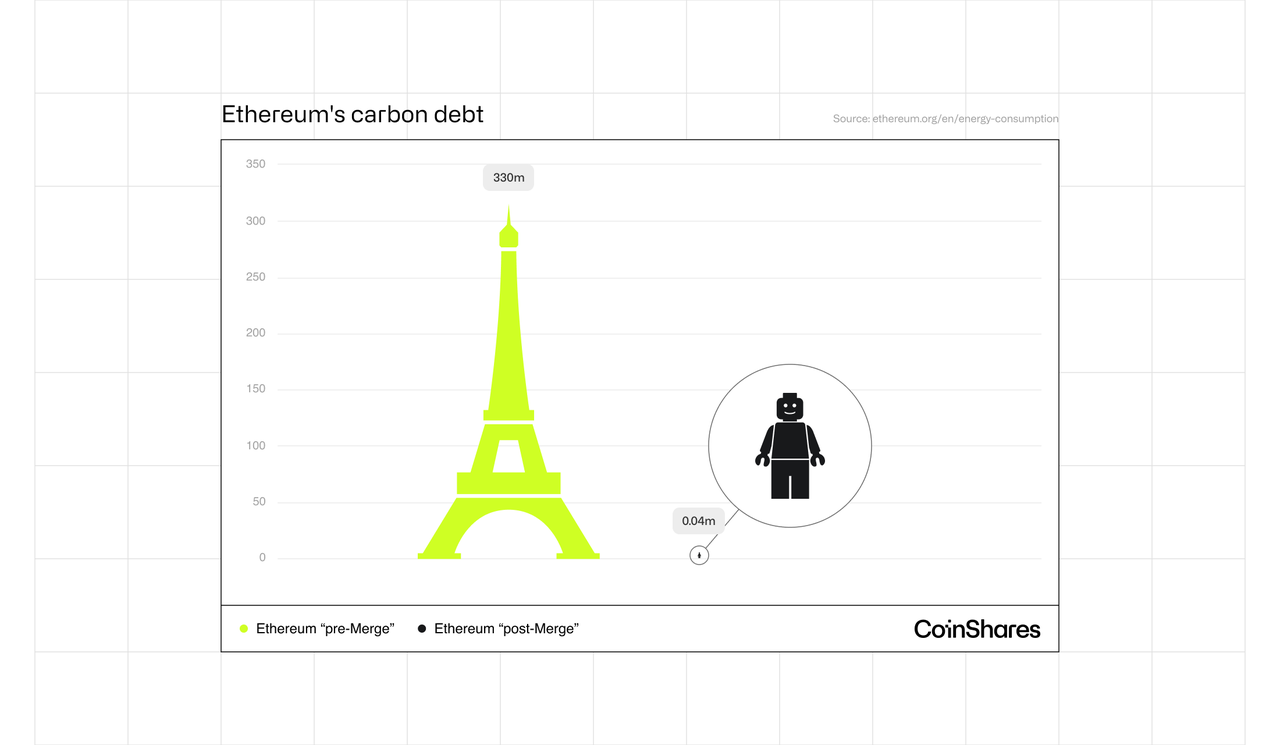Select the 330m value label
1280x745 pixels.
click(509, 178)
